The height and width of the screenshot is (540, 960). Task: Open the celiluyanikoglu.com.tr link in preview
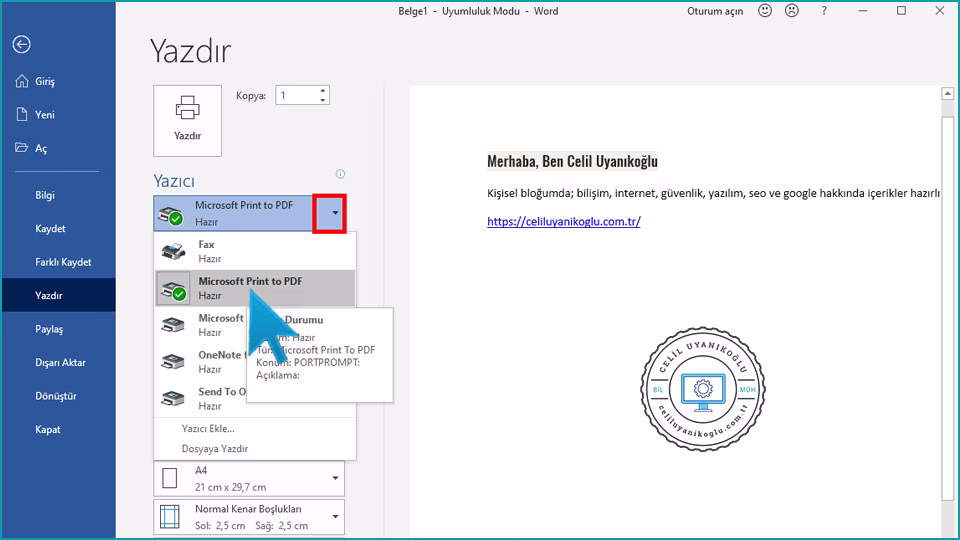click(564, 222)
